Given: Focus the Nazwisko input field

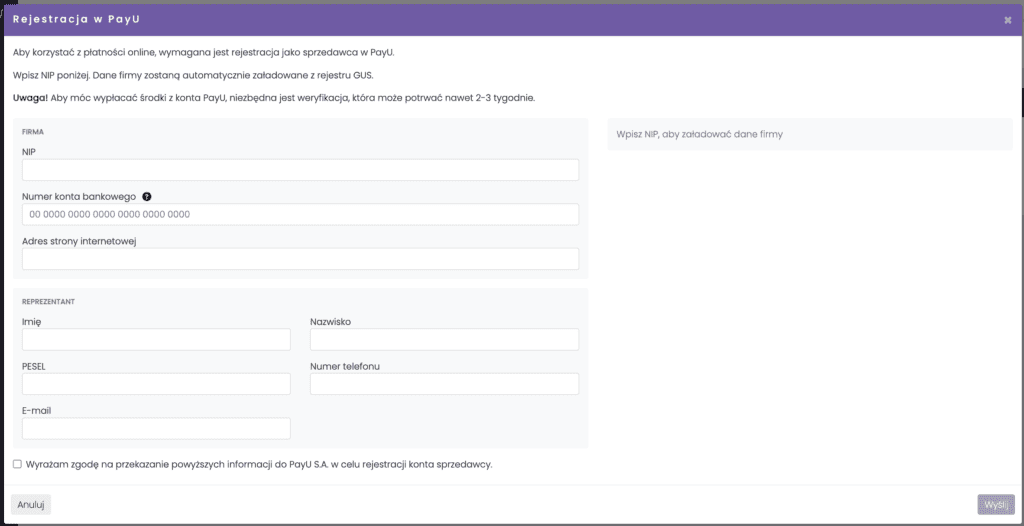Looking at the screenshot, I should coord(444,340).
